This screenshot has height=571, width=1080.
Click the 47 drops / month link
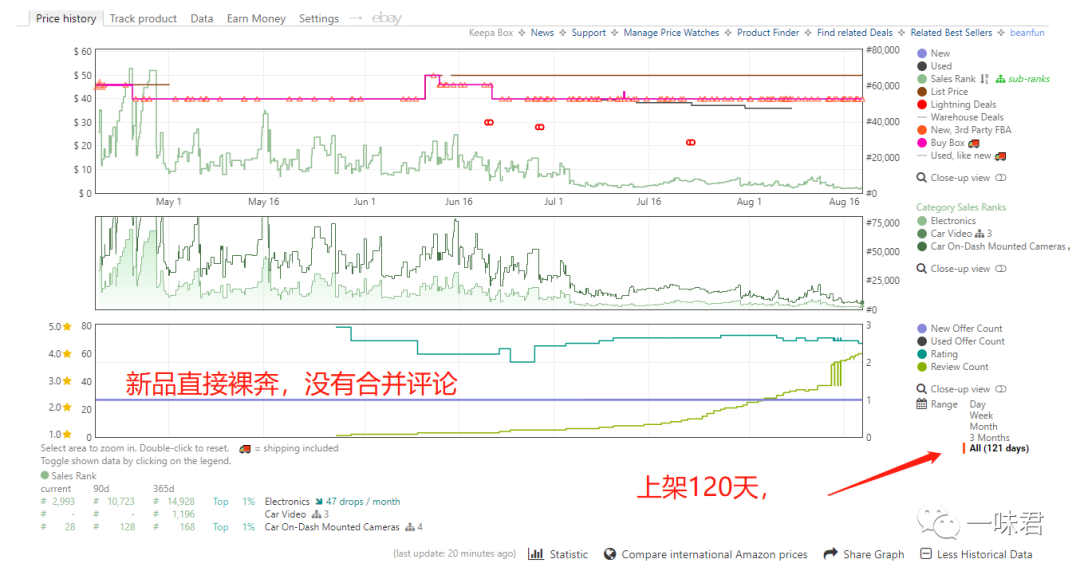pos(363,501)
